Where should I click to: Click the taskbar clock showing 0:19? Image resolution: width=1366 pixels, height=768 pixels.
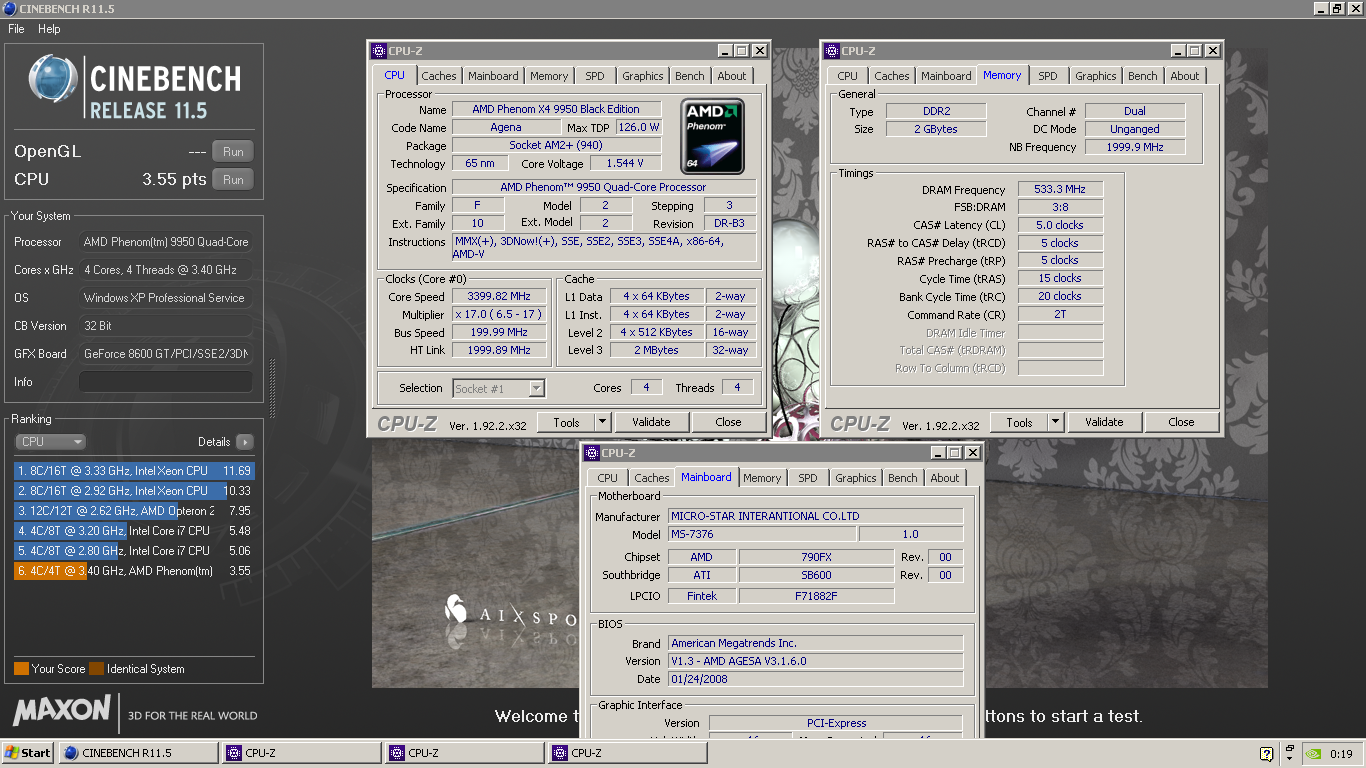pyautogui.click(x=1341, y=754)
